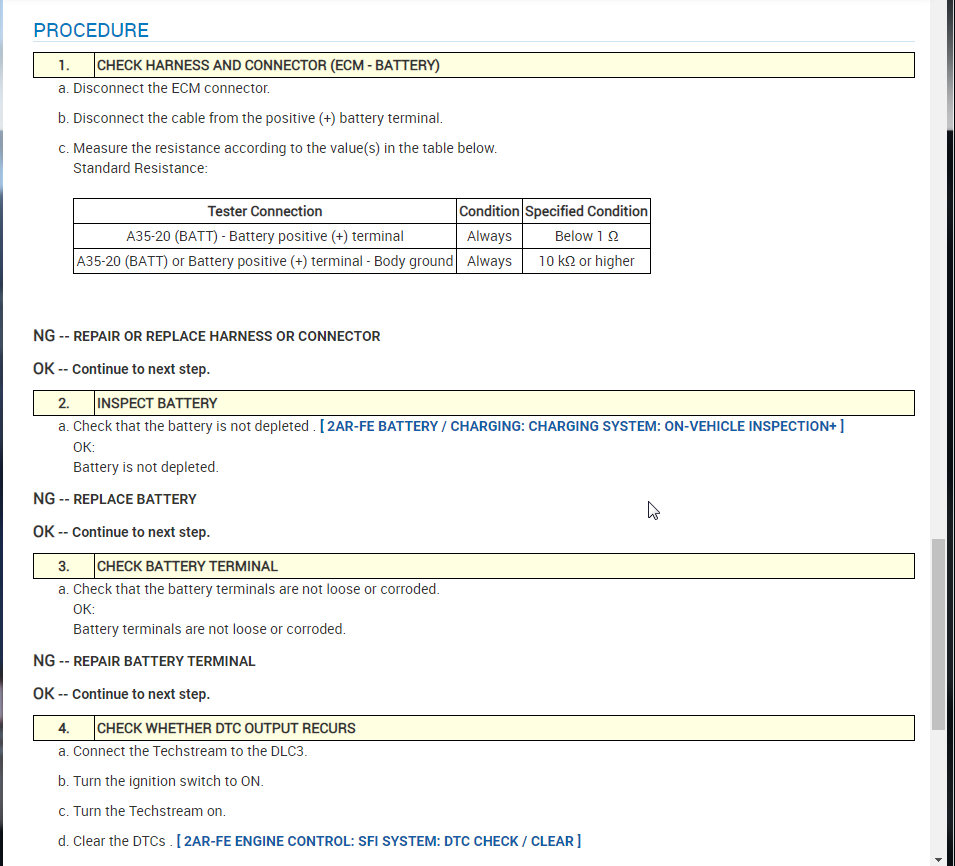Click step number '4.' box
This screenshot has height=866, width=955.
tap(64, 728)
